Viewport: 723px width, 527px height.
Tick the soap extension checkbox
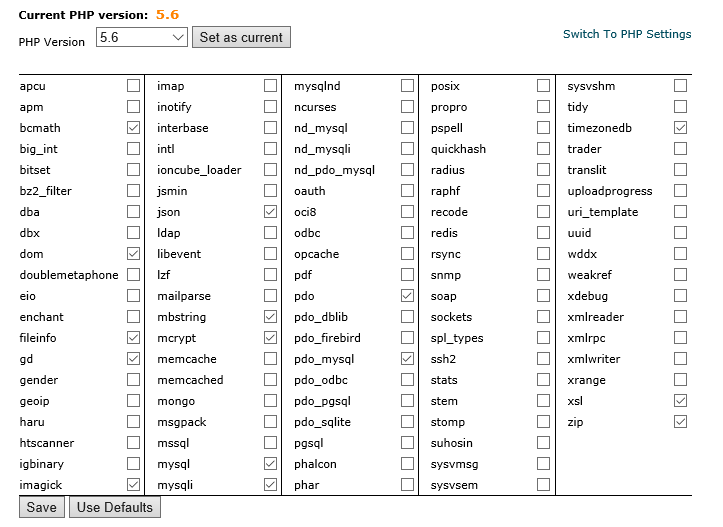pyautogui.click(x=543, y=296)
